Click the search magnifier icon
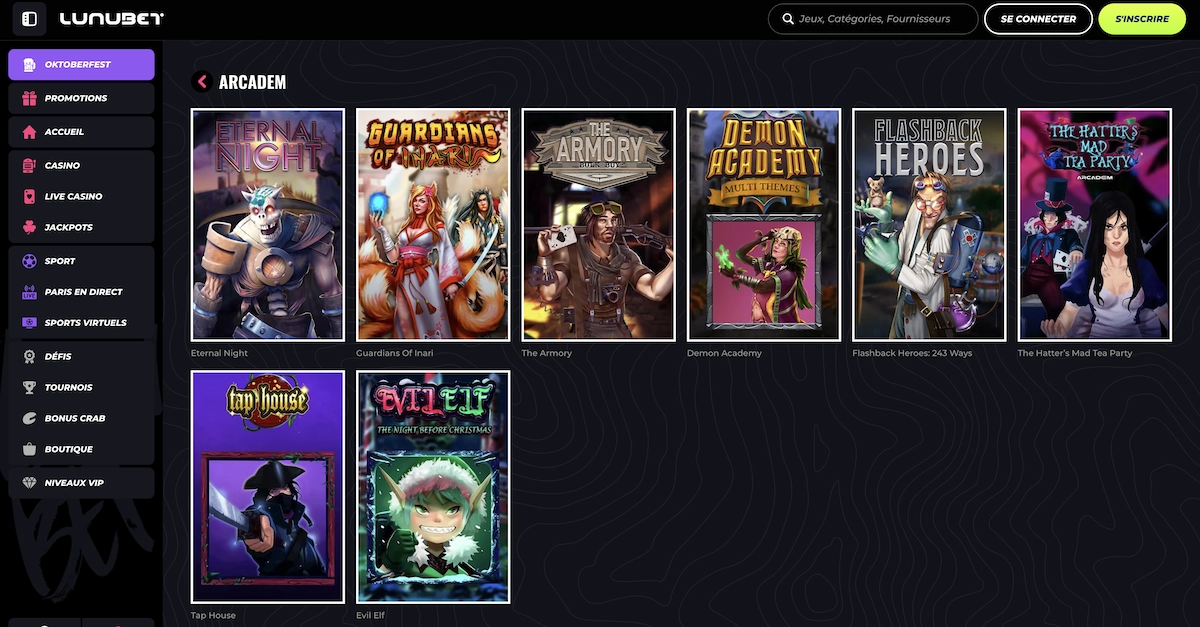The image size is (1200, 627). (x=786, y=18)
